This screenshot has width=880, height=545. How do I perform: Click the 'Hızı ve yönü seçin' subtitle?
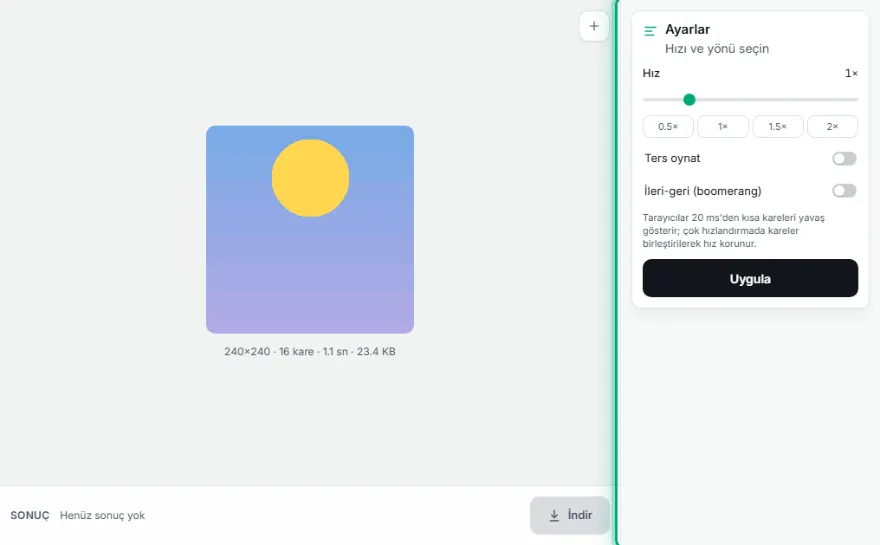pos(717,49)
